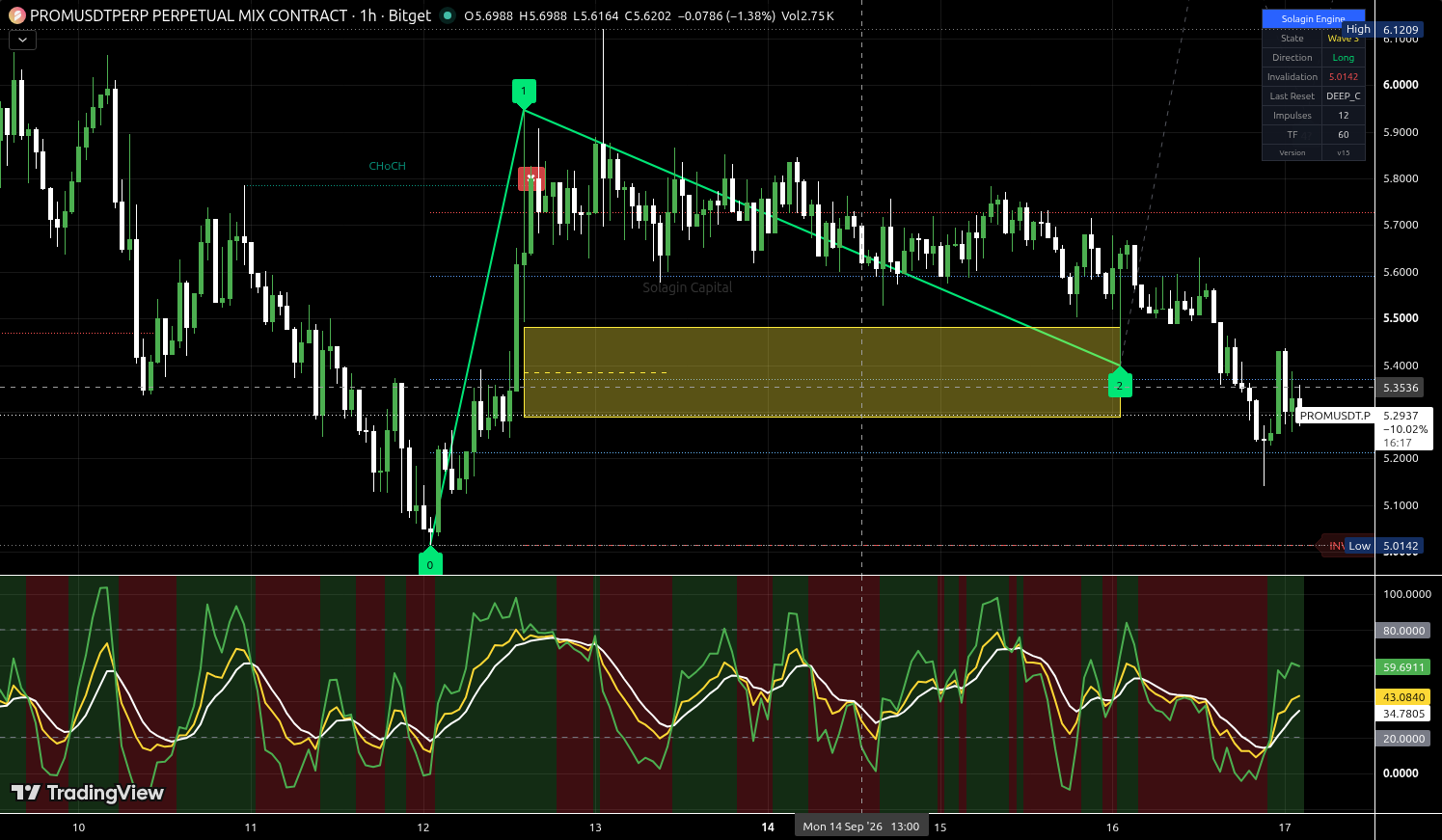Click the CHoCH structure label
The height and width of the screenshot is (840, 1442).
tap(387, 166)
